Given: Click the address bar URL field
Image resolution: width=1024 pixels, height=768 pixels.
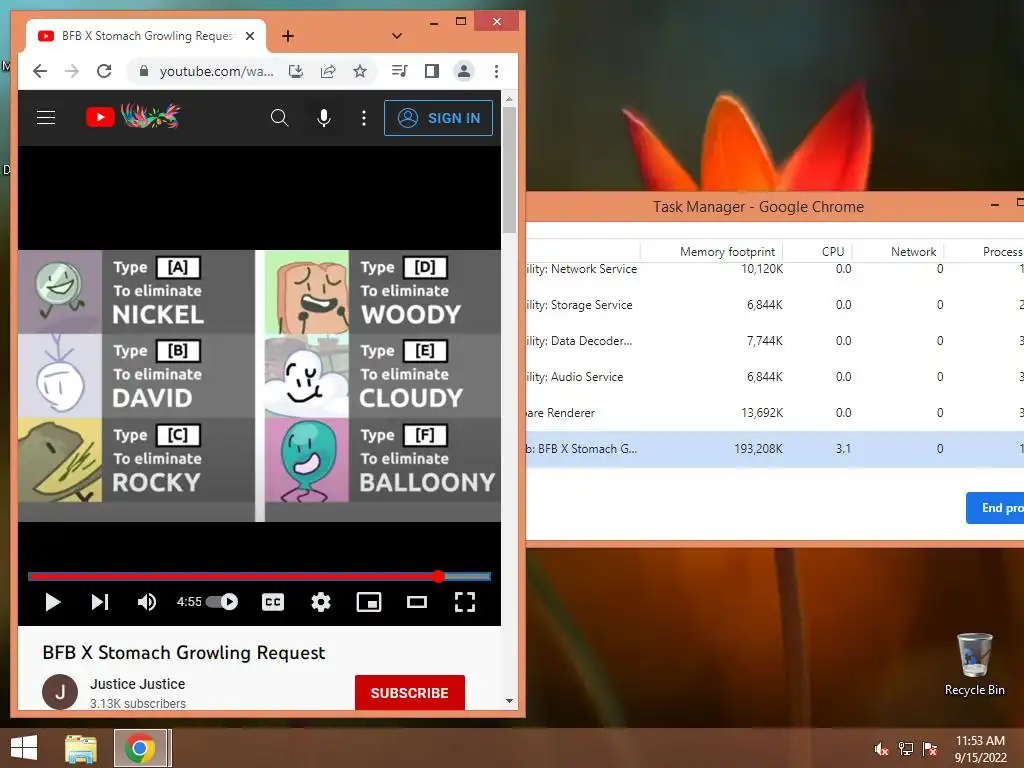Looking at the screenshot, I should (216, 71).
